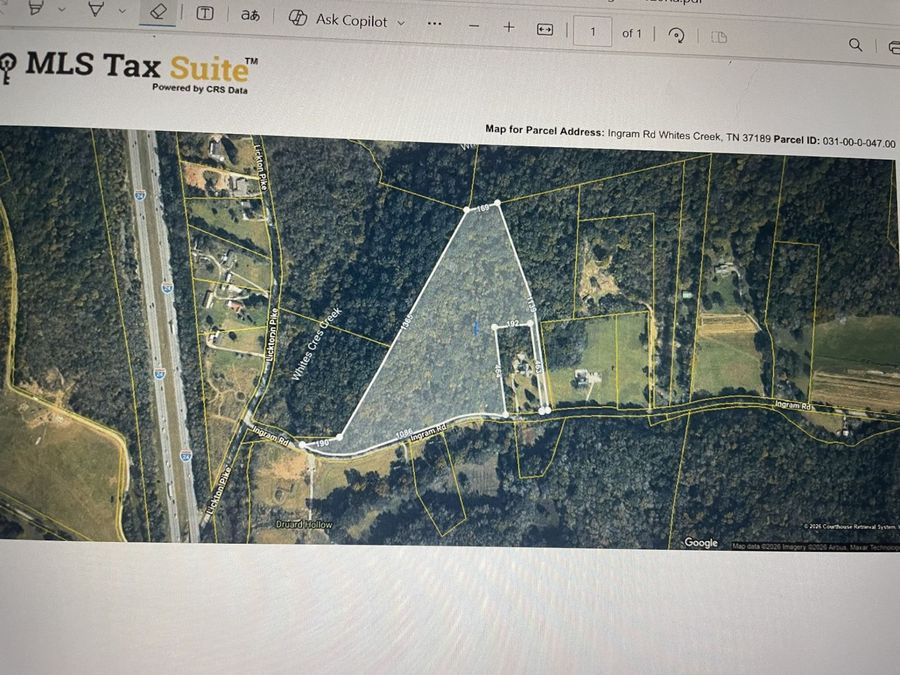Click the '169' top boundary label
This screenshot has width=900, height=675.
483,208
